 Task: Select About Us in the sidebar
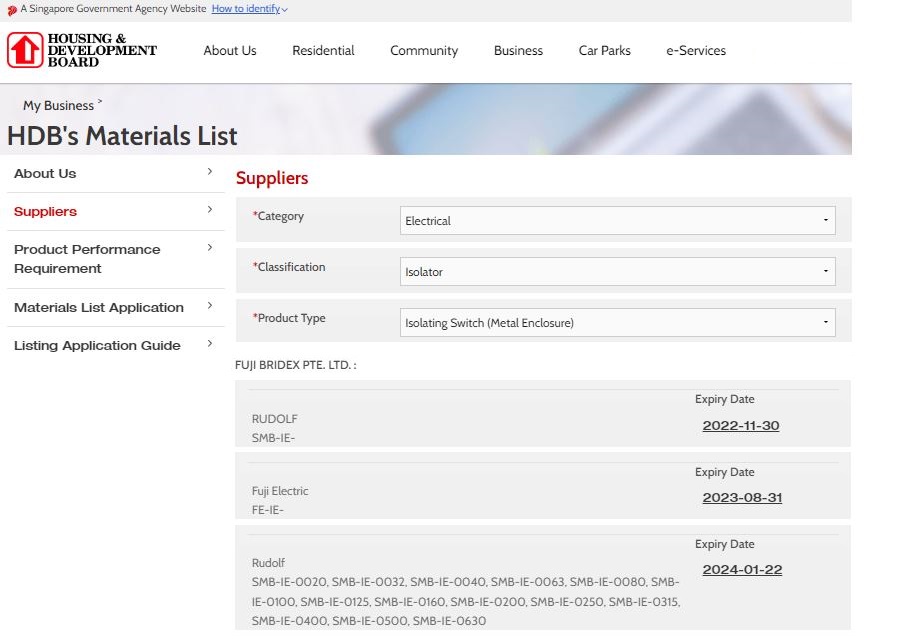tap(45, 173)
